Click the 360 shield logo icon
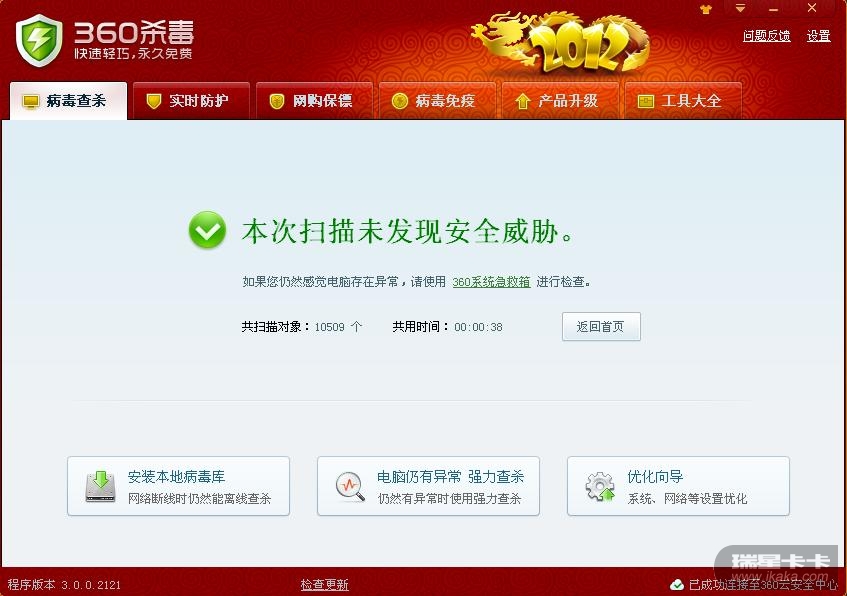 coord(39,41)
